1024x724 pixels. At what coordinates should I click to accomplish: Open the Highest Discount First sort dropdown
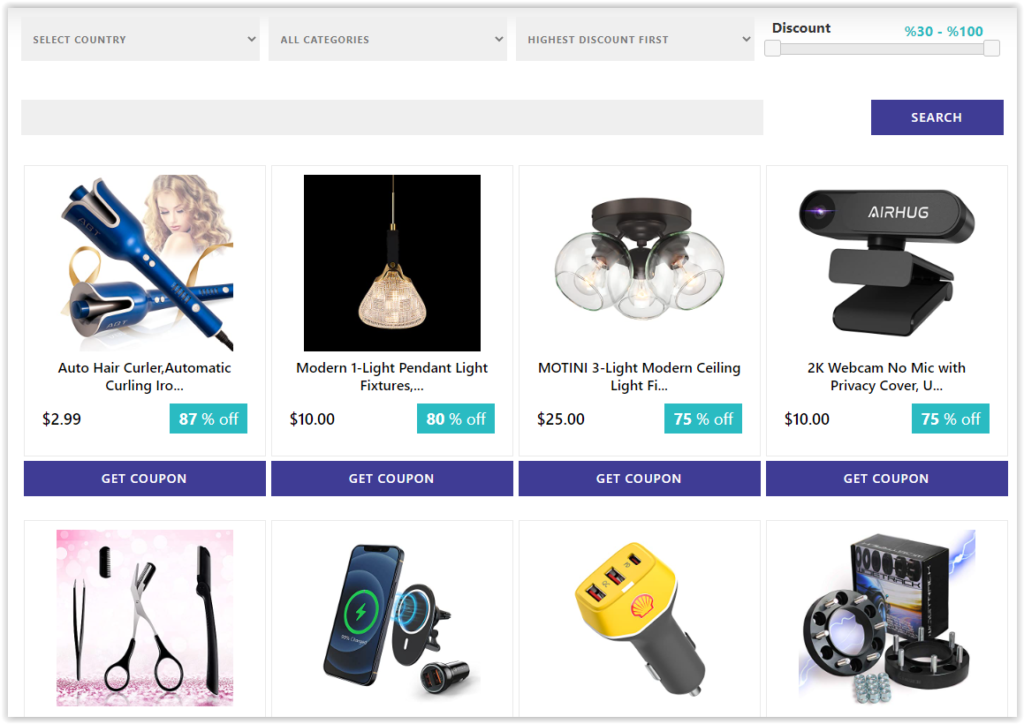635,39
